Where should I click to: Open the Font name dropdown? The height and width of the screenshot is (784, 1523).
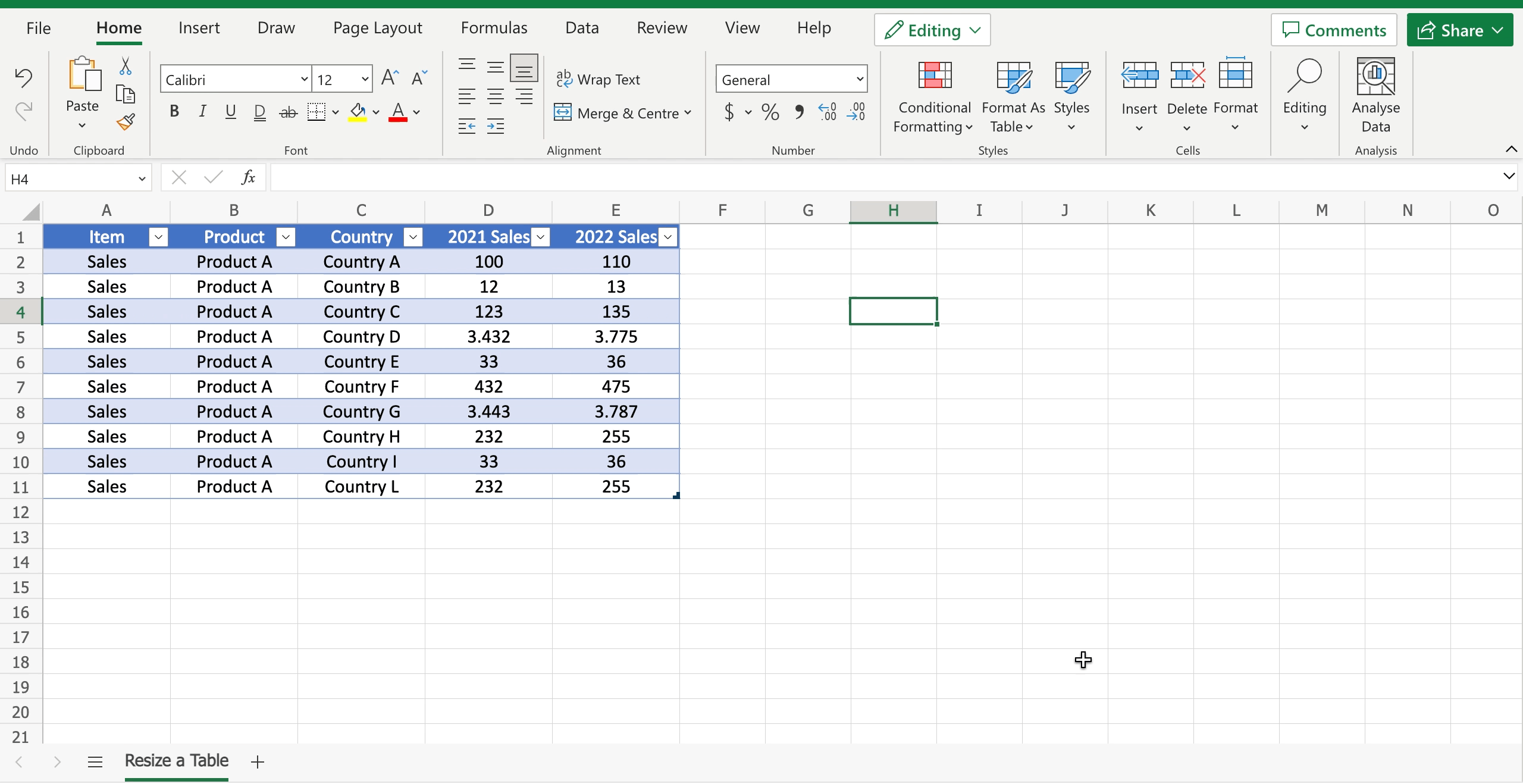(x=303, y=79)
